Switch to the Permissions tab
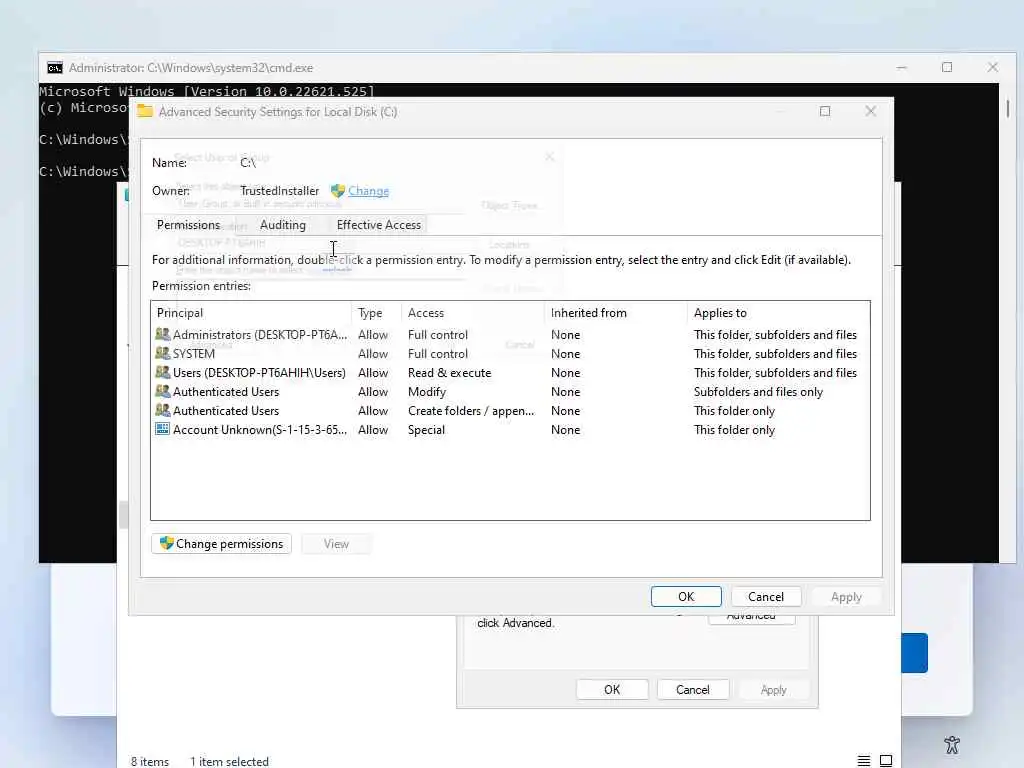Image resolution: width=1024 pixels, height=768 pixels. (x=188, y=225)
